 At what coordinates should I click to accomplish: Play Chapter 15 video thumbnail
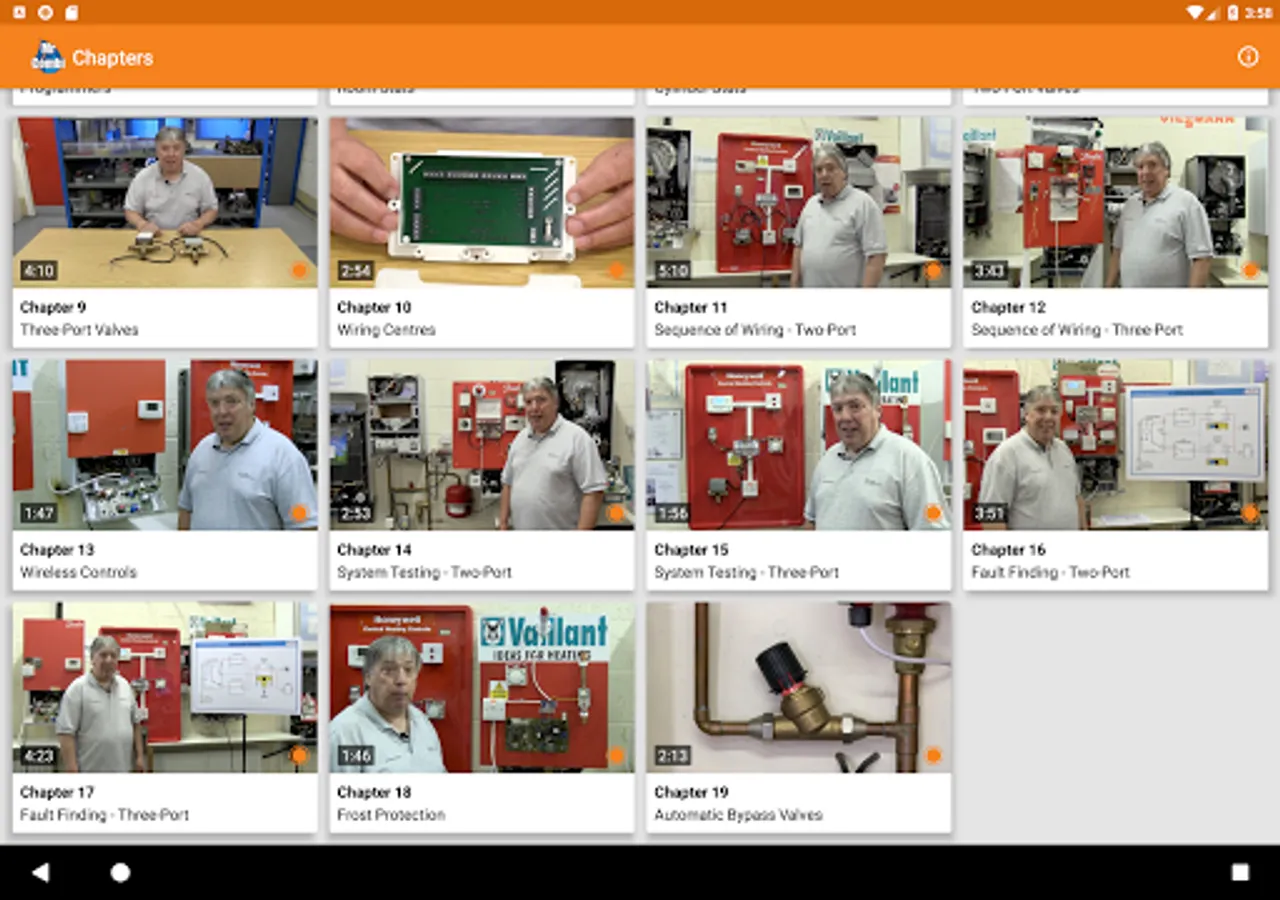[x=799, y=445]
